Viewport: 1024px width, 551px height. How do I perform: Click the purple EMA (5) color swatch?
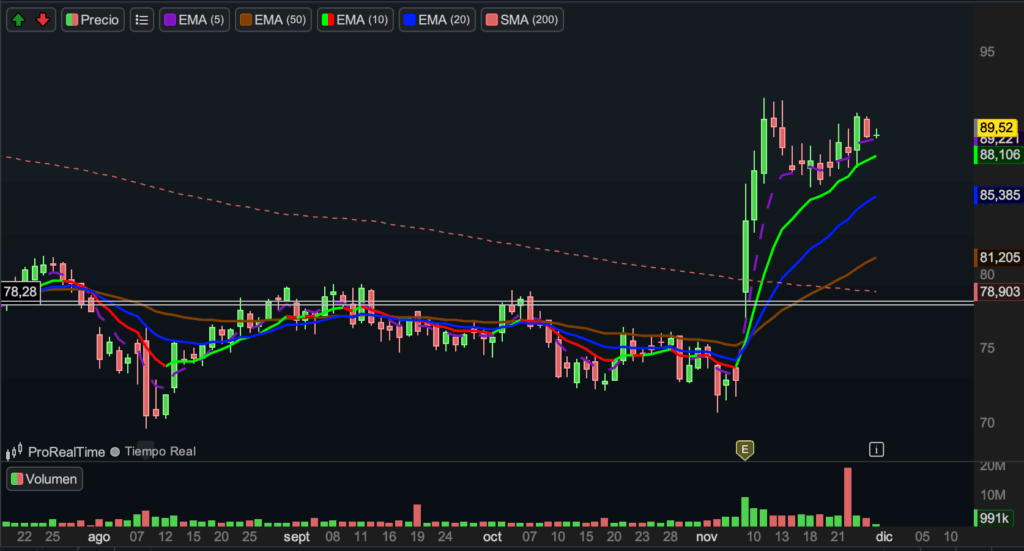[170, 19]
